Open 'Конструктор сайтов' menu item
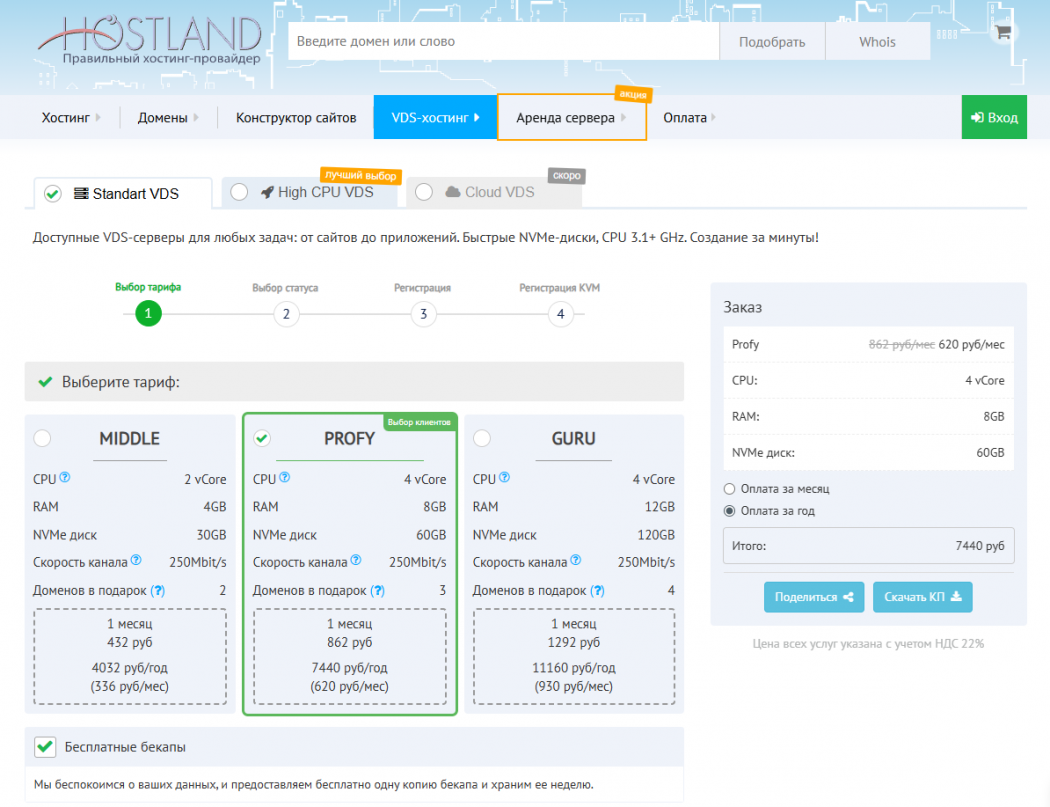The height and width of the screenshot is (807, 1050). coord(296,118)
